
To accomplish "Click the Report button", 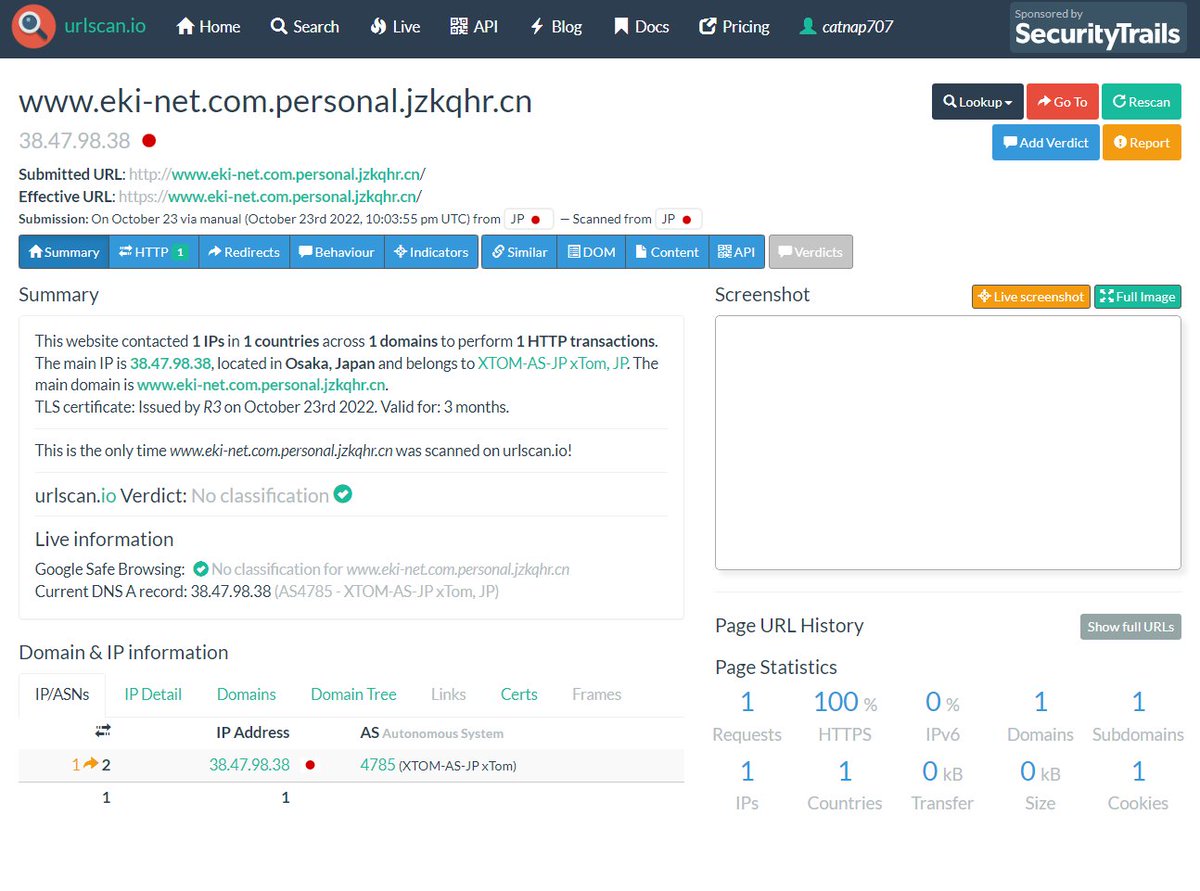I will (x=1142, y=142).
